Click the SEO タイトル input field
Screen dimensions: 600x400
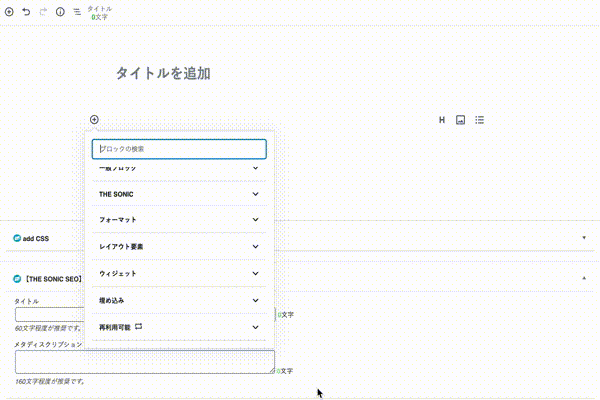click(145, 314)
